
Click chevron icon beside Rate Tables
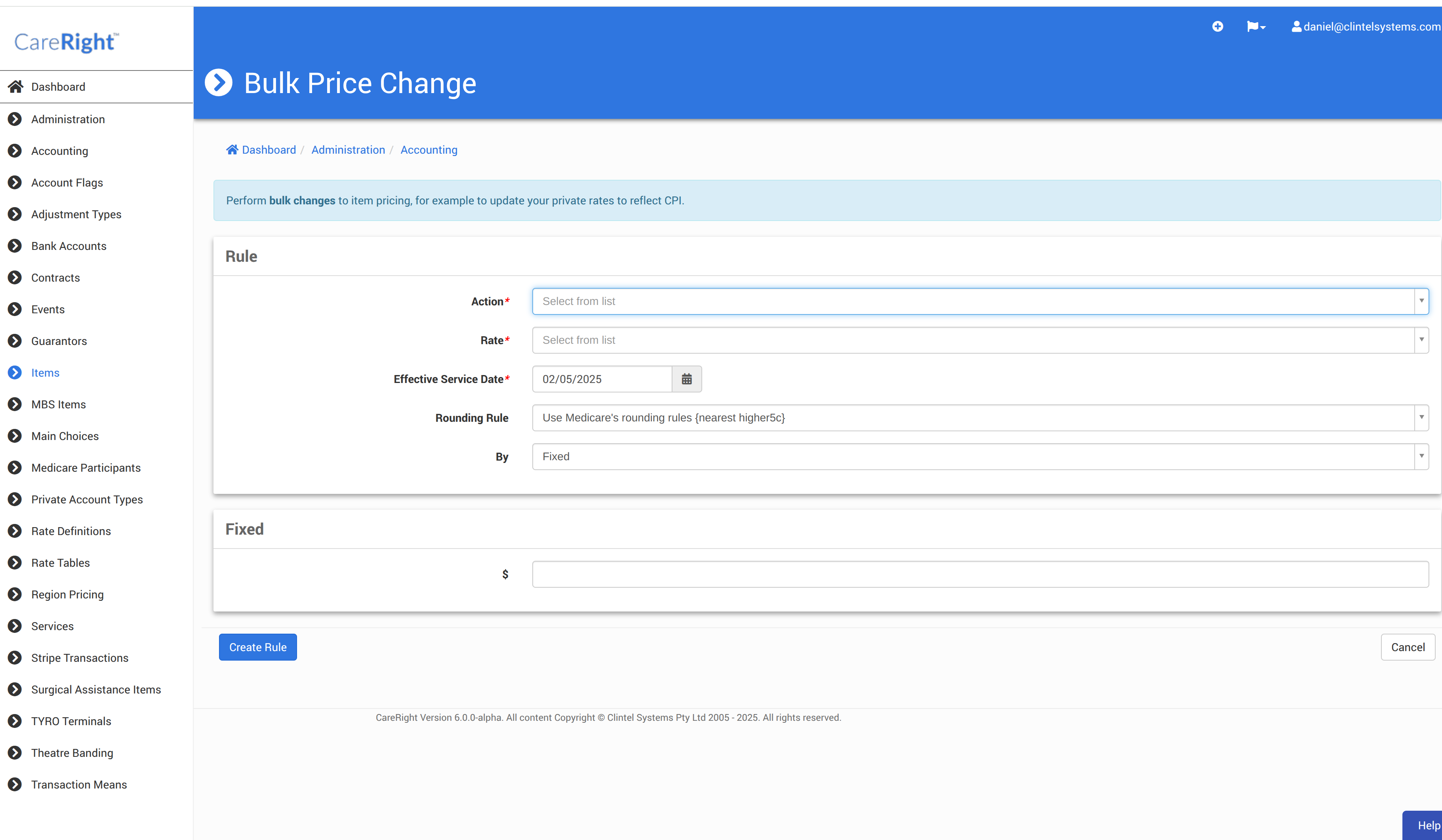coord(15,562)
